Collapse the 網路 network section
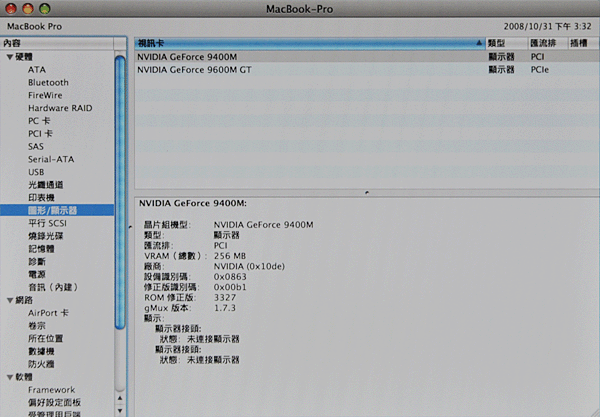Screen dimensions: 600x417 coord(10,300)
